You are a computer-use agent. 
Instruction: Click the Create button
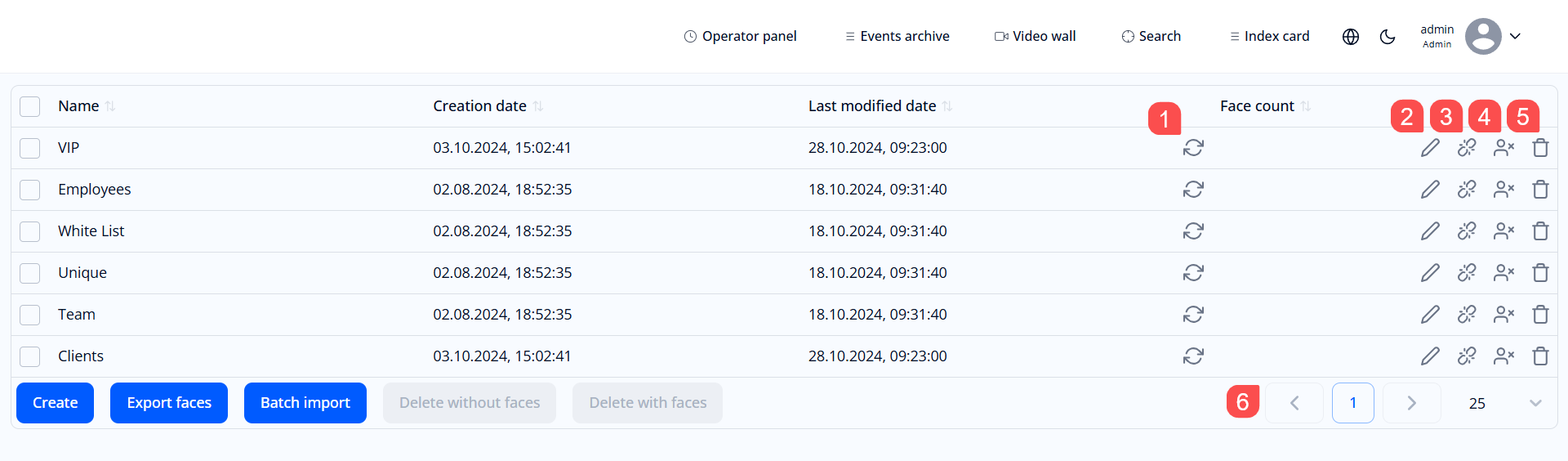(x=56, y=403)
